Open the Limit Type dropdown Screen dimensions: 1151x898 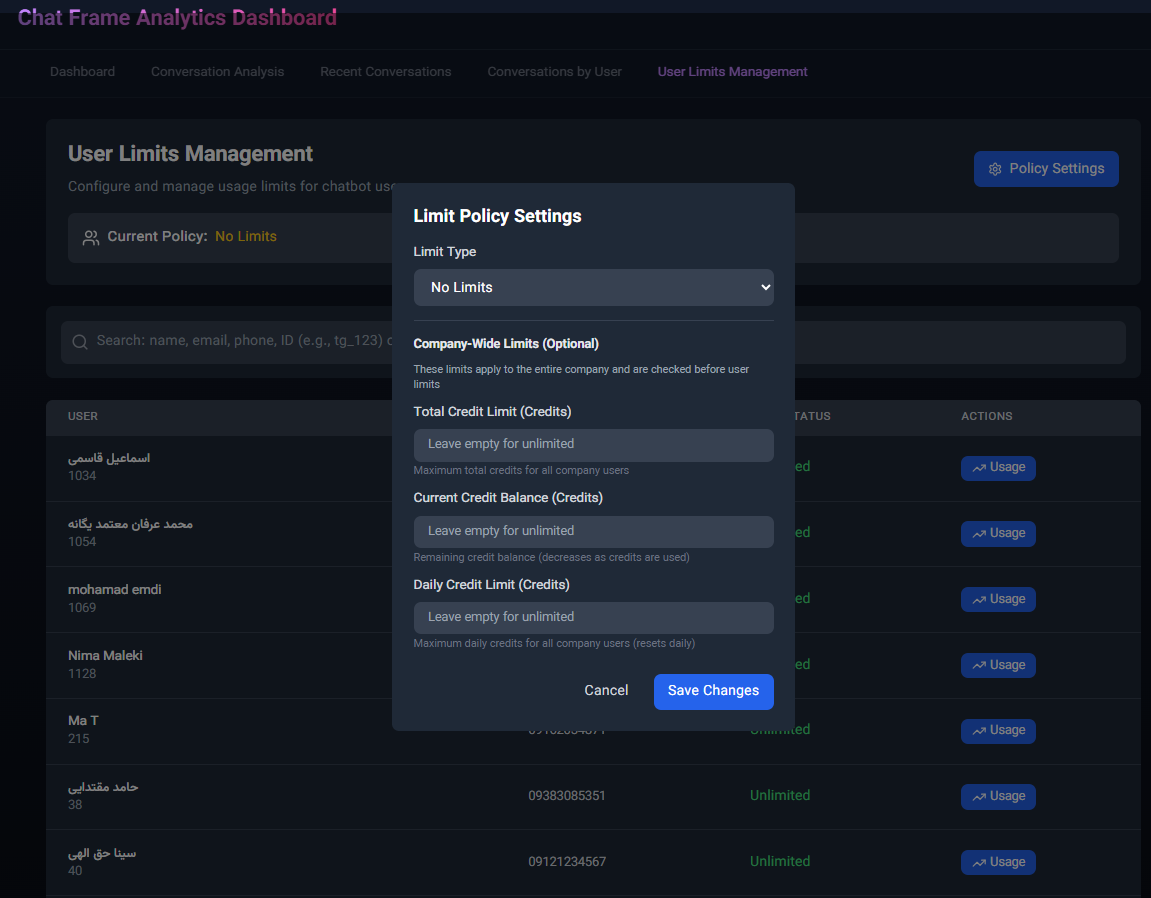pos(593,287)
